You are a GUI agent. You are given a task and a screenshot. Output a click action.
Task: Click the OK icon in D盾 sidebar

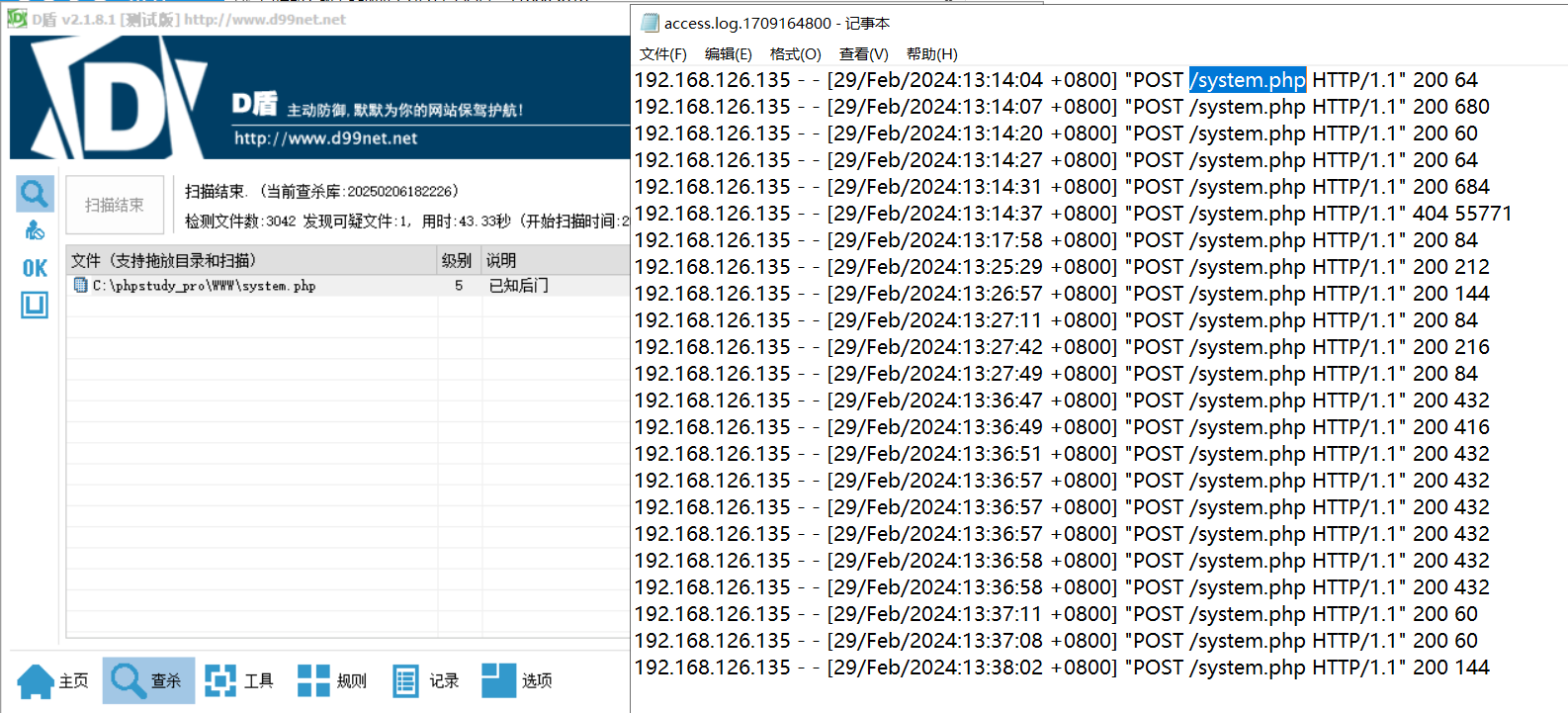coord(35,268)
